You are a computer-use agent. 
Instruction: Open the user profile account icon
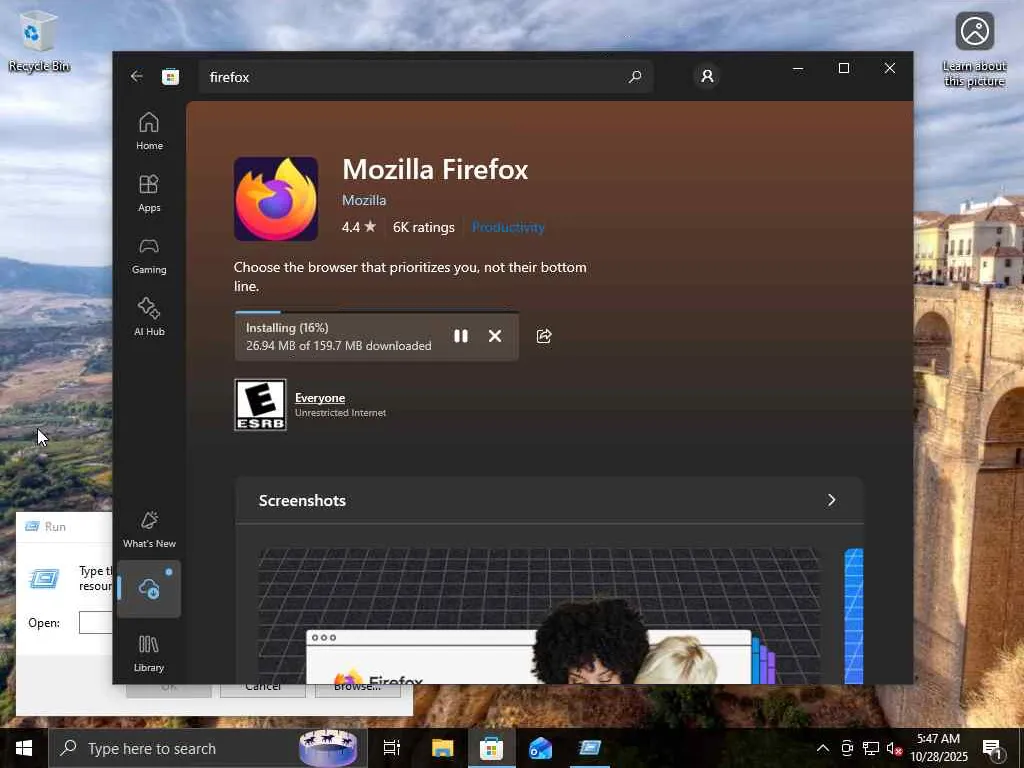(x=707, y=76)
